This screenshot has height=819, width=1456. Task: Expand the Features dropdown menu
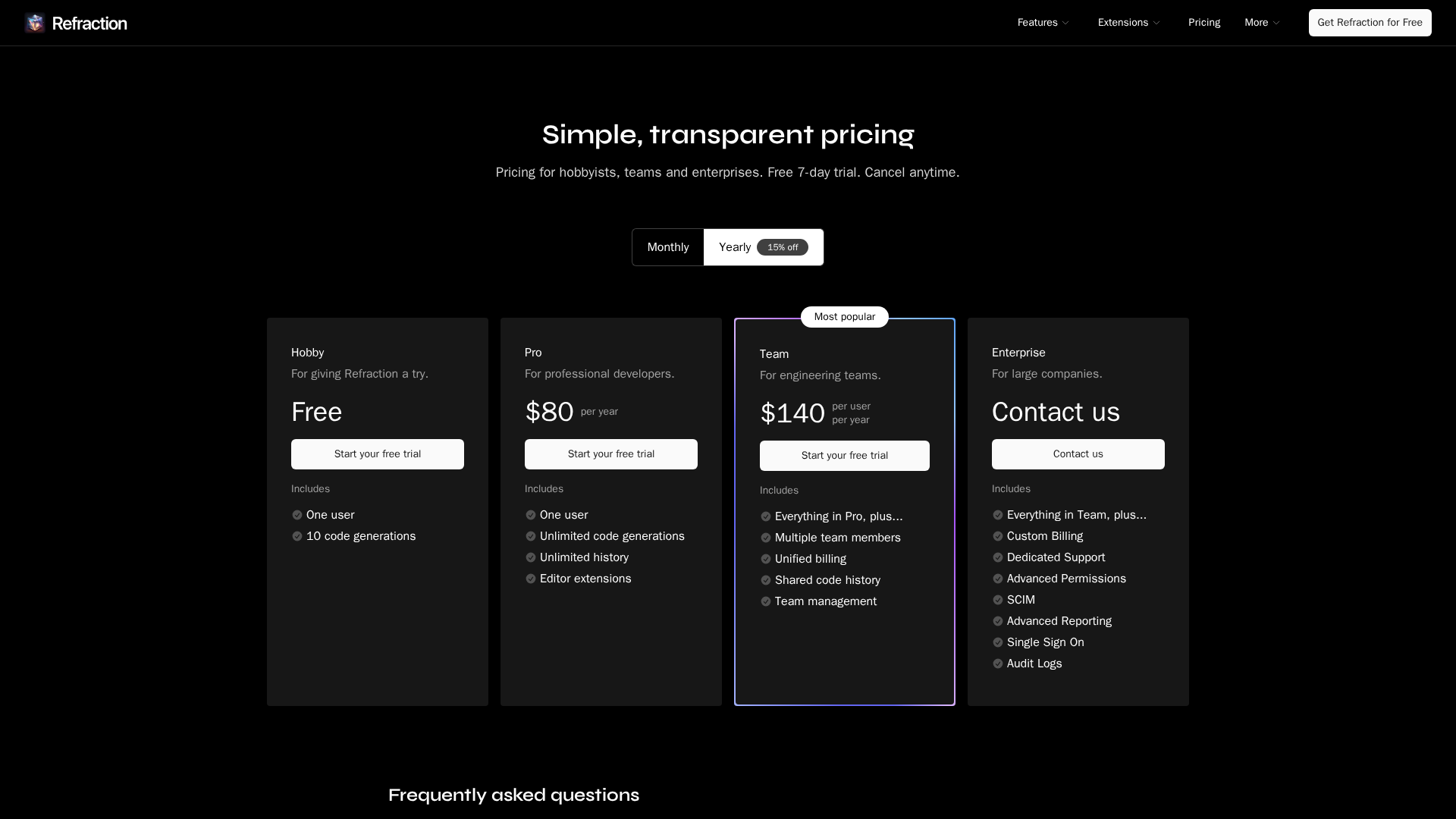[x=1043, y=23]
